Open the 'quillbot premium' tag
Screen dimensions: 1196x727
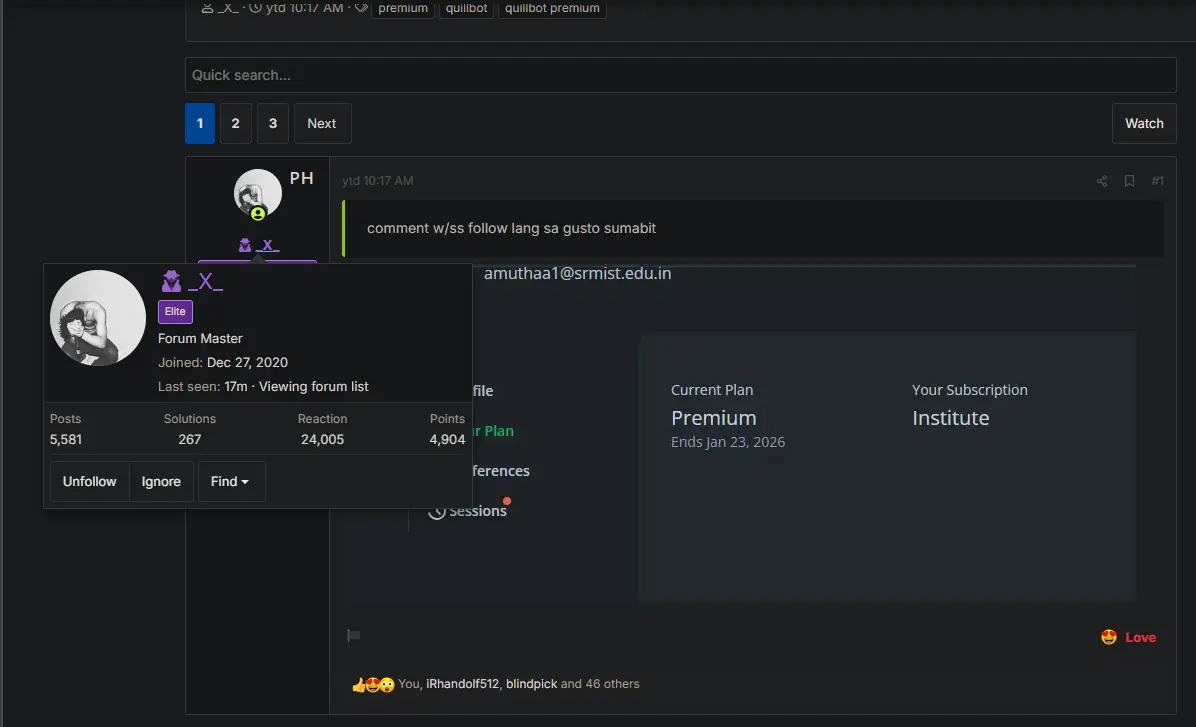pyautogui.click(x=552, y=8)
